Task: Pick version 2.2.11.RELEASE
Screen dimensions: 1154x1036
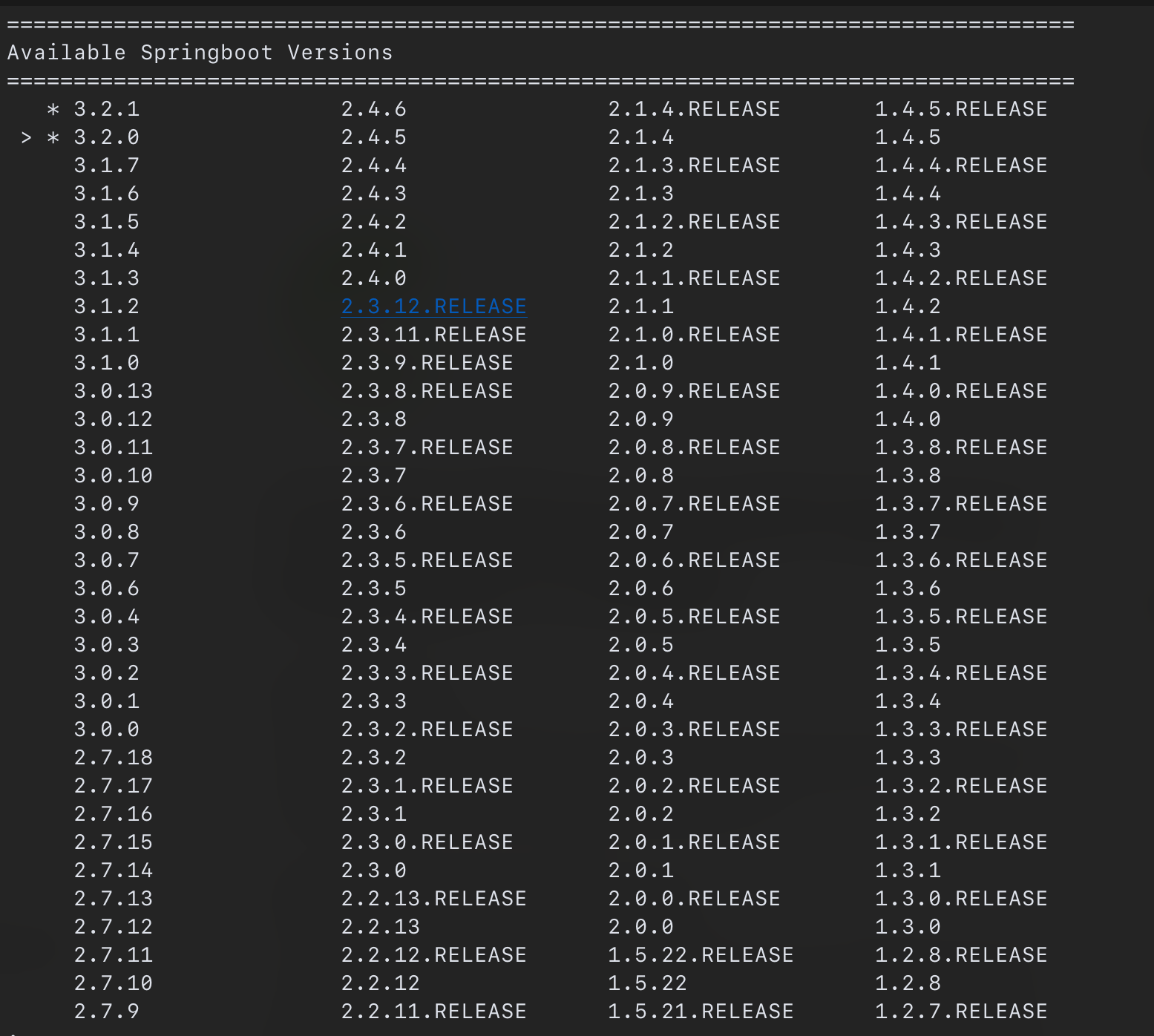Action: coord(434,1012)
